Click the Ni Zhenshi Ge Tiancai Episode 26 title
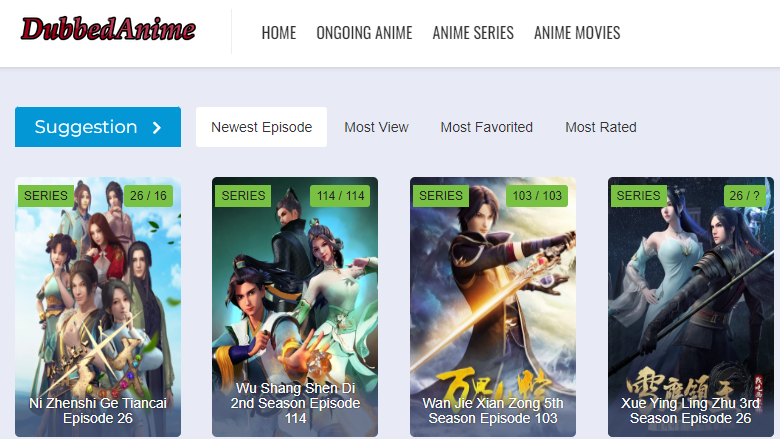 [x=98, y=411]
